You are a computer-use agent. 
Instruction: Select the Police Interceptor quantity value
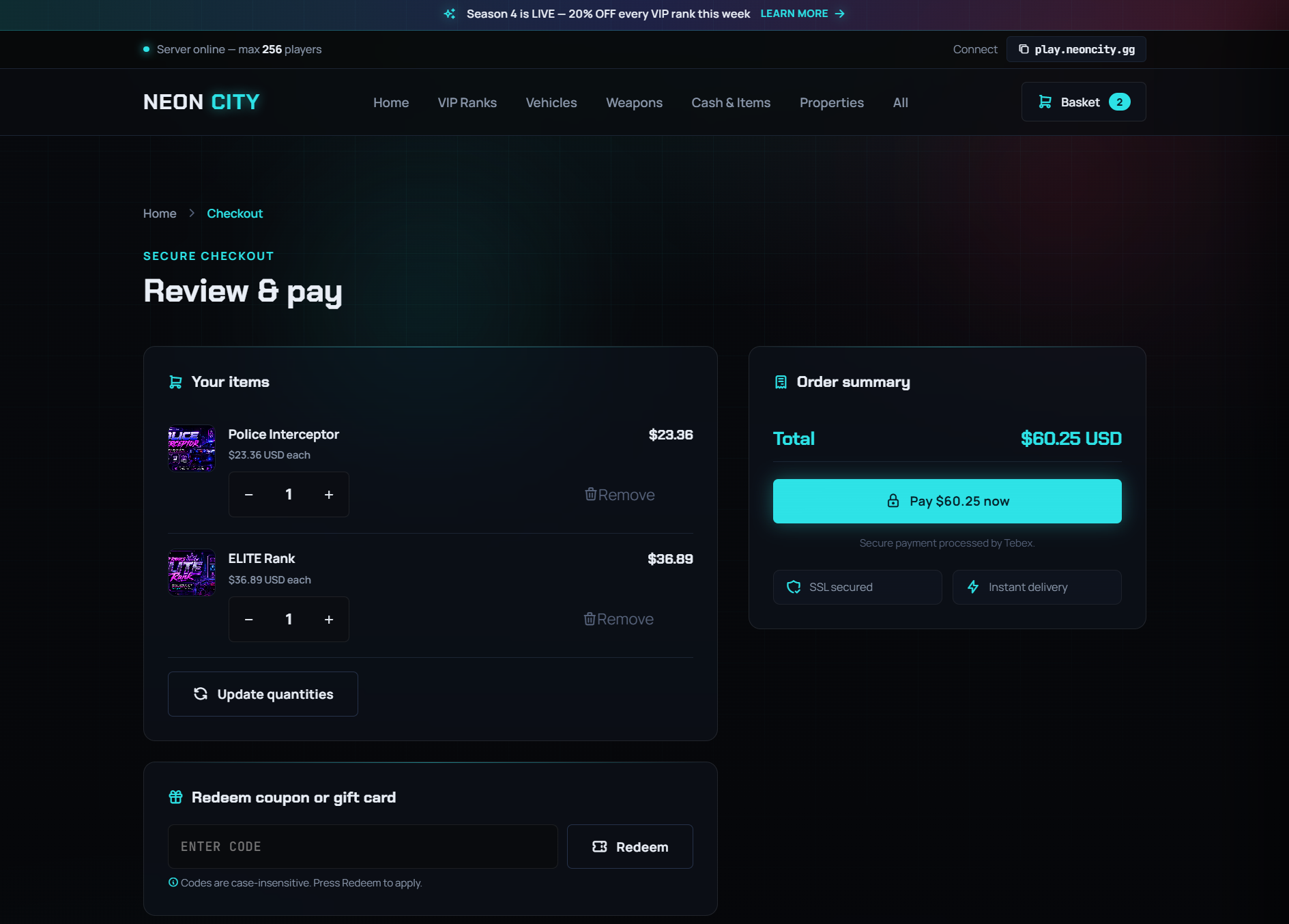pos(289,494)
